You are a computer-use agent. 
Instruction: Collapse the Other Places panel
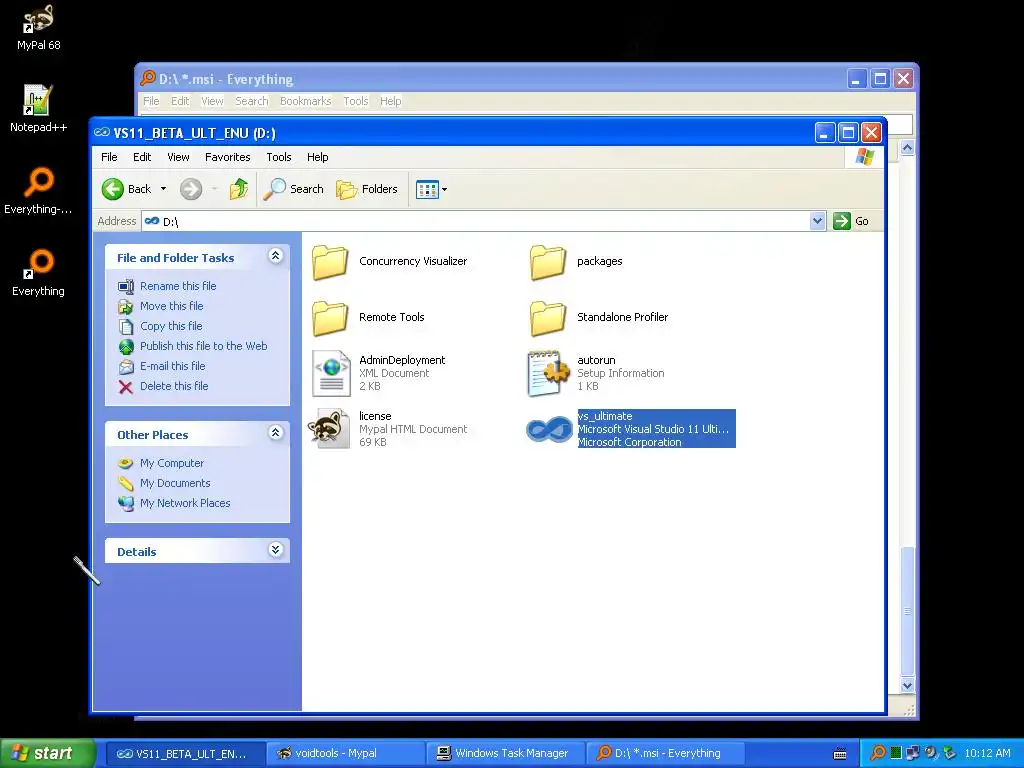coord(276,432)
